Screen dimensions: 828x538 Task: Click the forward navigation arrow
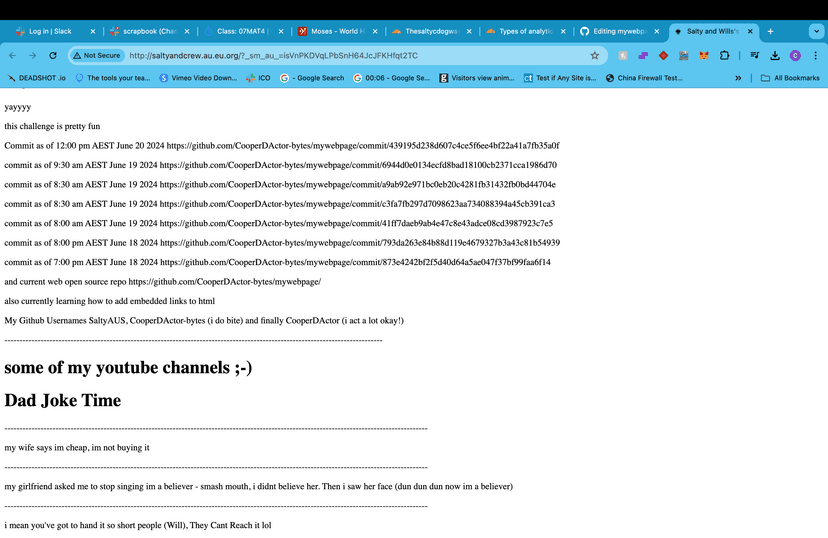coord(33,55)
